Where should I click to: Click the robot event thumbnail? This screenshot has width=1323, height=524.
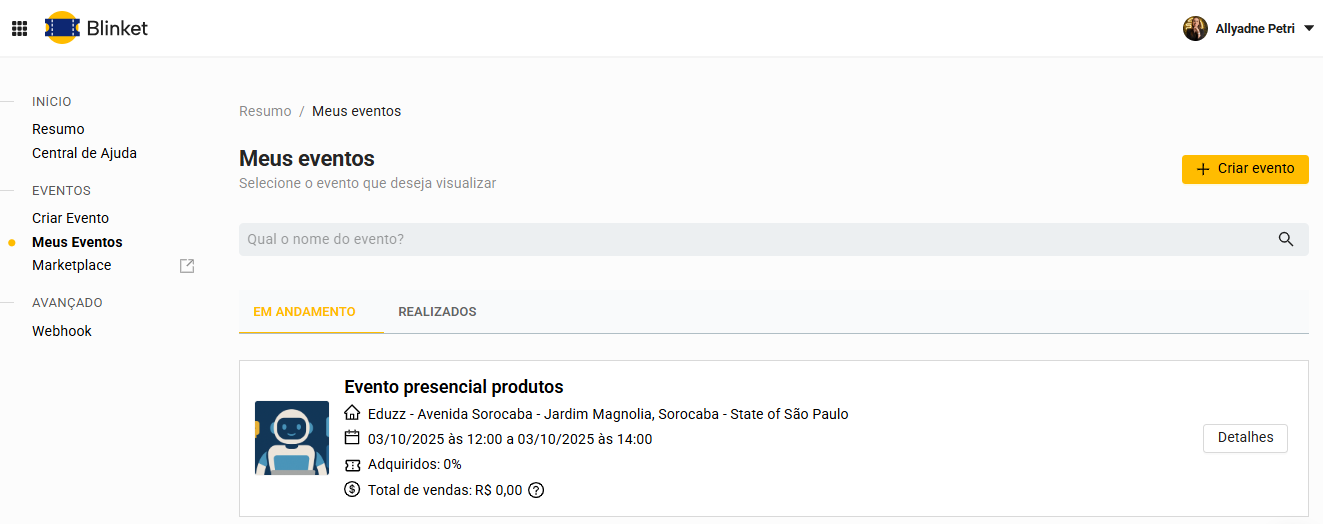292,438
